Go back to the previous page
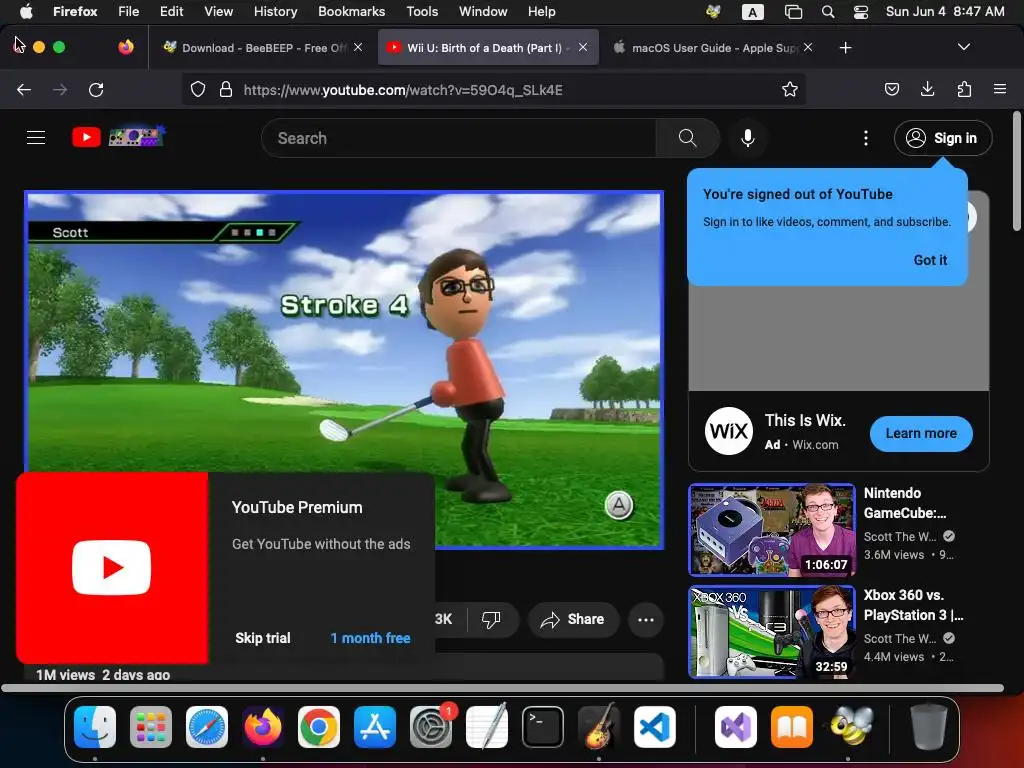 24,89
